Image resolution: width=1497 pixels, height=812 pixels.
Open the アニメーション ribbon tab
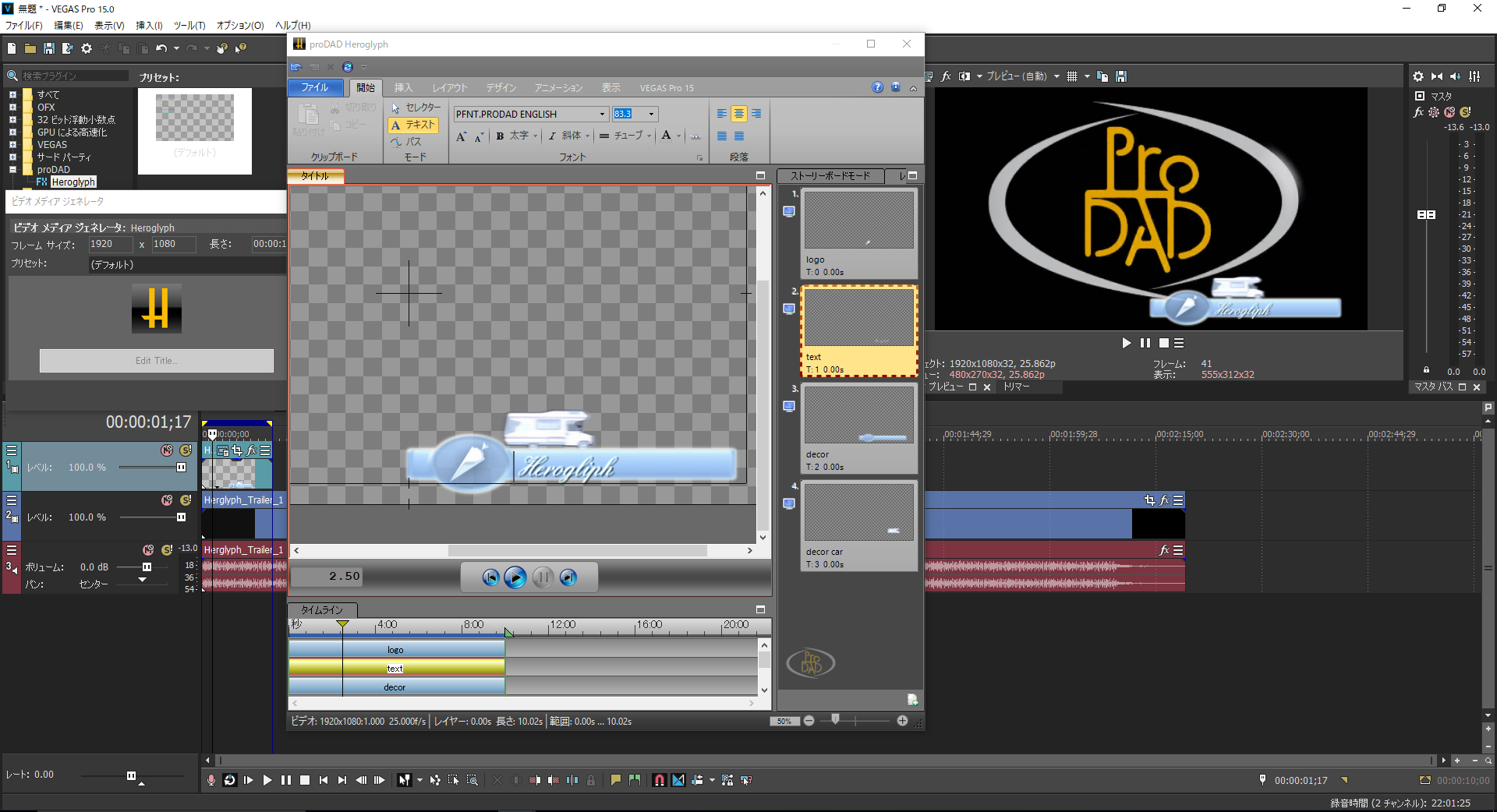pos(558,88)
